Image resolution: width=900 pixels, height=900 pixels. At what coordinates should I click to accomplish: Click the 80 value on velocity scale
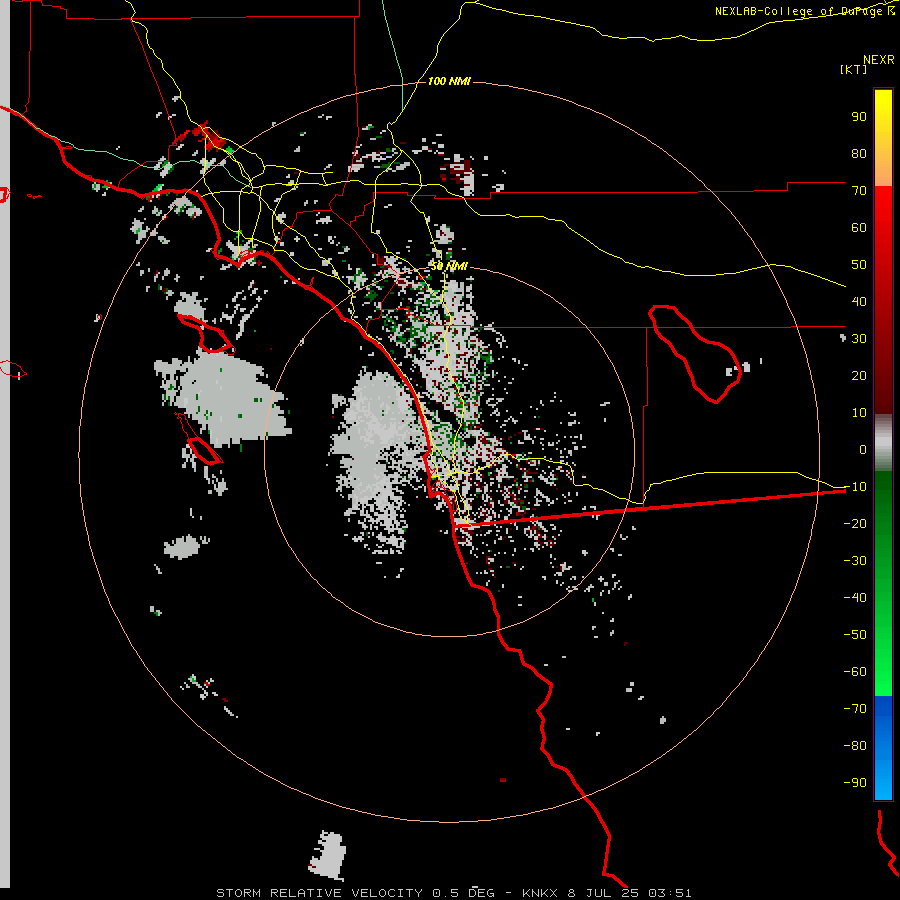click(x=859, y=154)
